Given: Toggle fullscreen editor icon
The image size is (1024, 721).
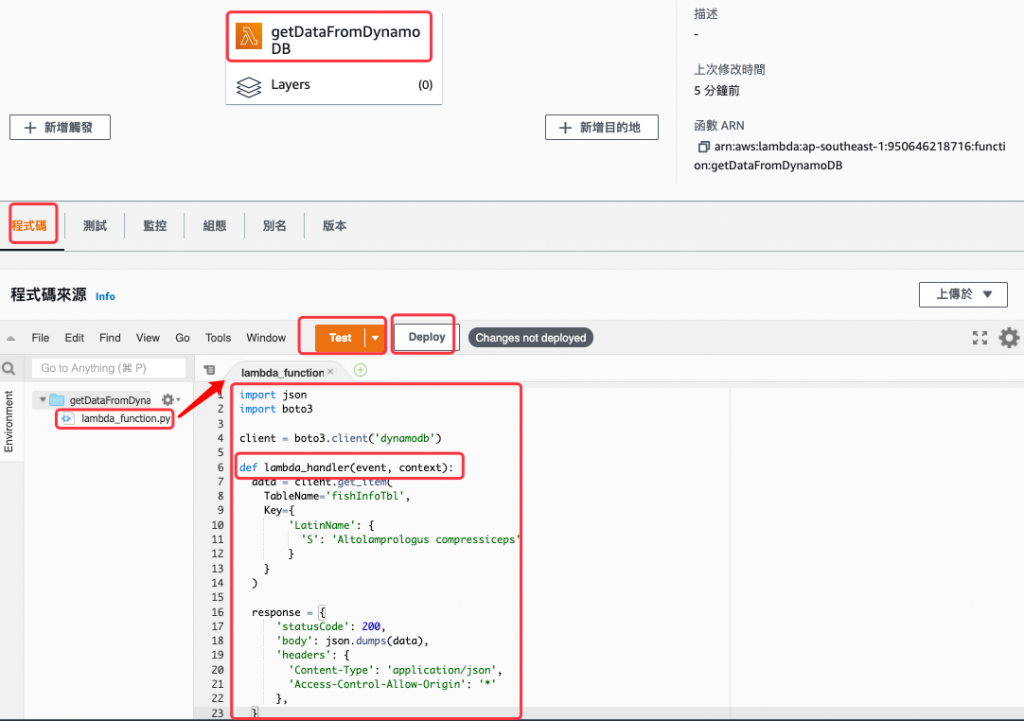Looking at the screenshot, I should tap(980, 338).
